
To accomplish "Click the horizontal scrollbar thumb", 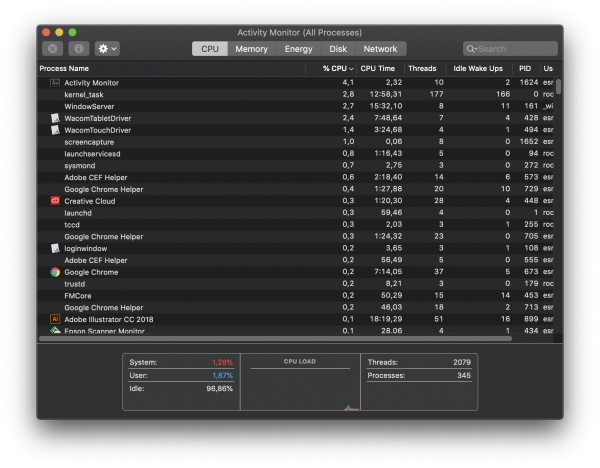I will click(276, 338).
